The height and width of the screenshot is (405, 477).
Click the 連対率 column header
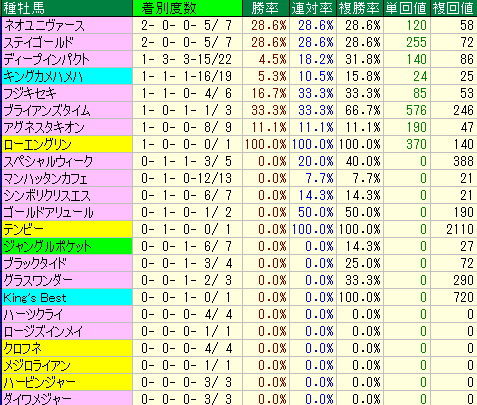point(313,8)
